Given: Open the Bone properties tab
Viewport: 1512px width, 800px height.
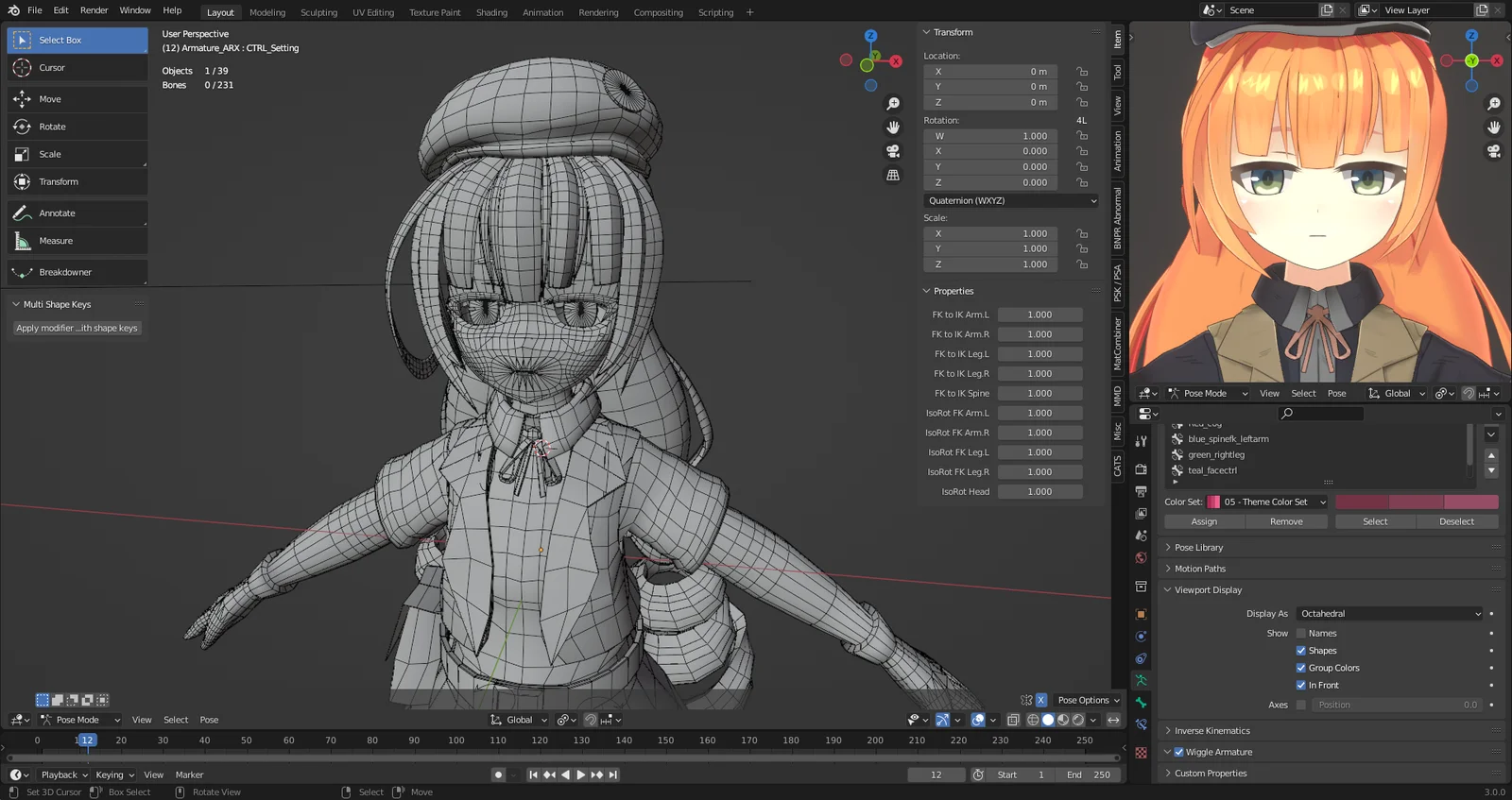Looking at the screenshot, I should point(1141,703).
